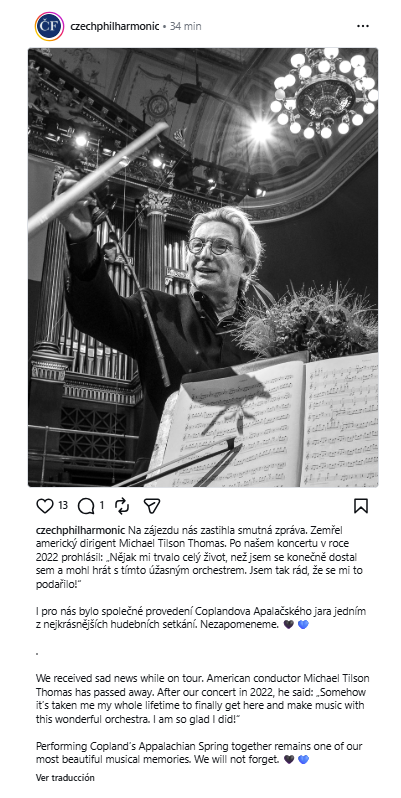Click the czechphilharmonic username in the header
This screenshot has height=798, width=401.
pos(115,26)
